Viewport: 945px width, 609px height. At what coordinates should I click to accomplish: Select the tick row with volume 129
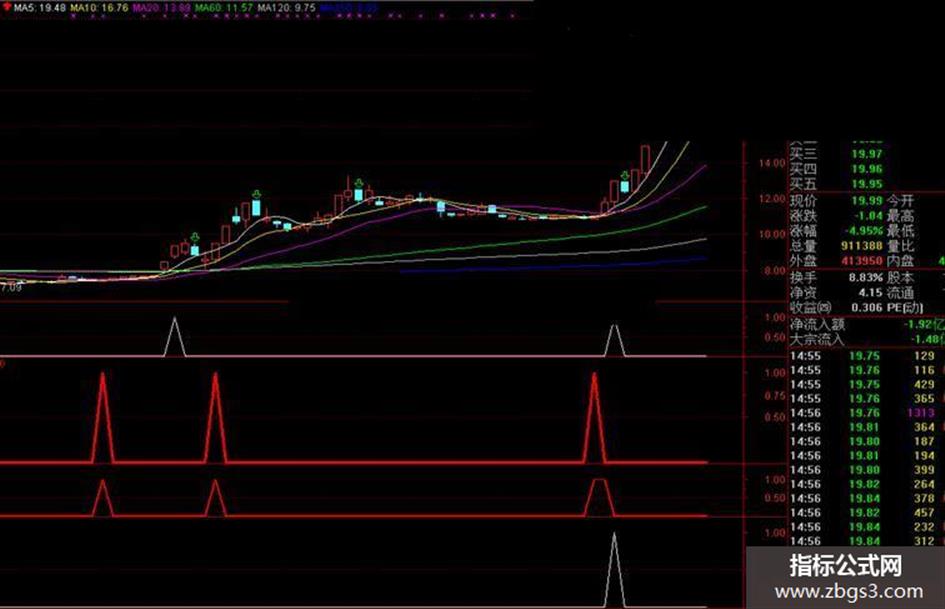pyautogui.click(x=867, y=356)
